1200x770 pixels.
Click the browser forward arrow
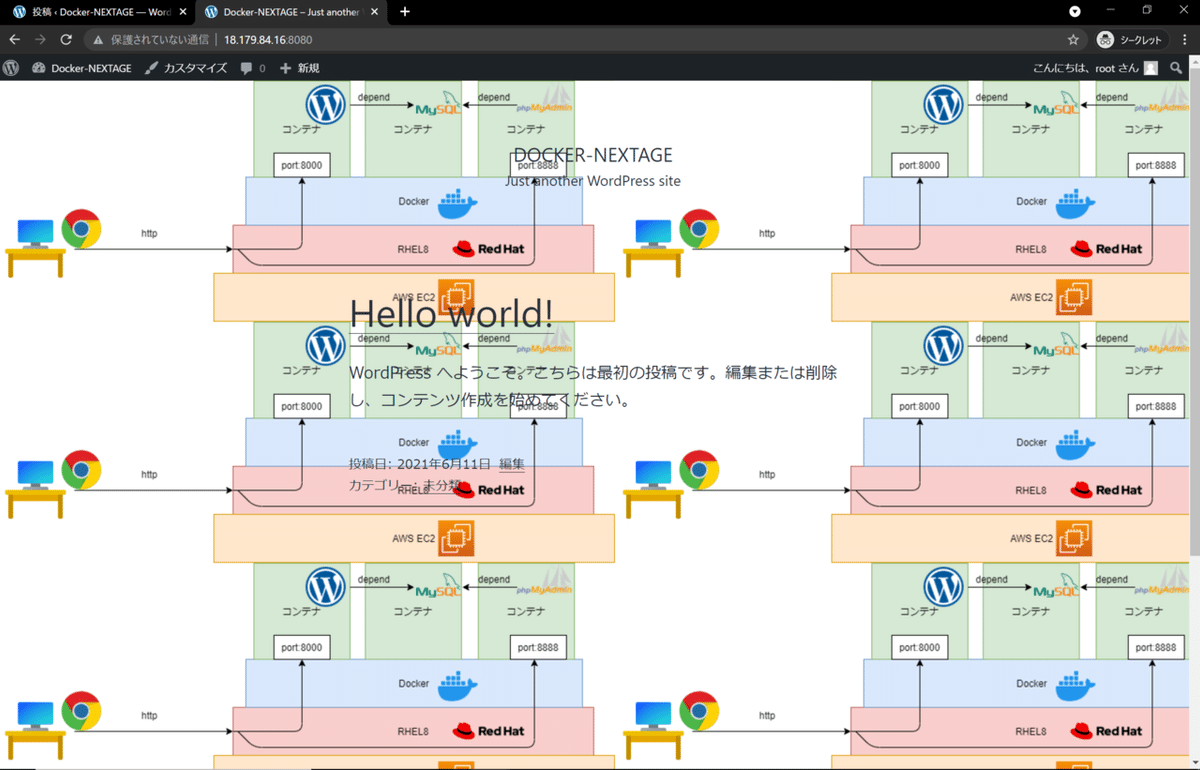click(40, 40)
